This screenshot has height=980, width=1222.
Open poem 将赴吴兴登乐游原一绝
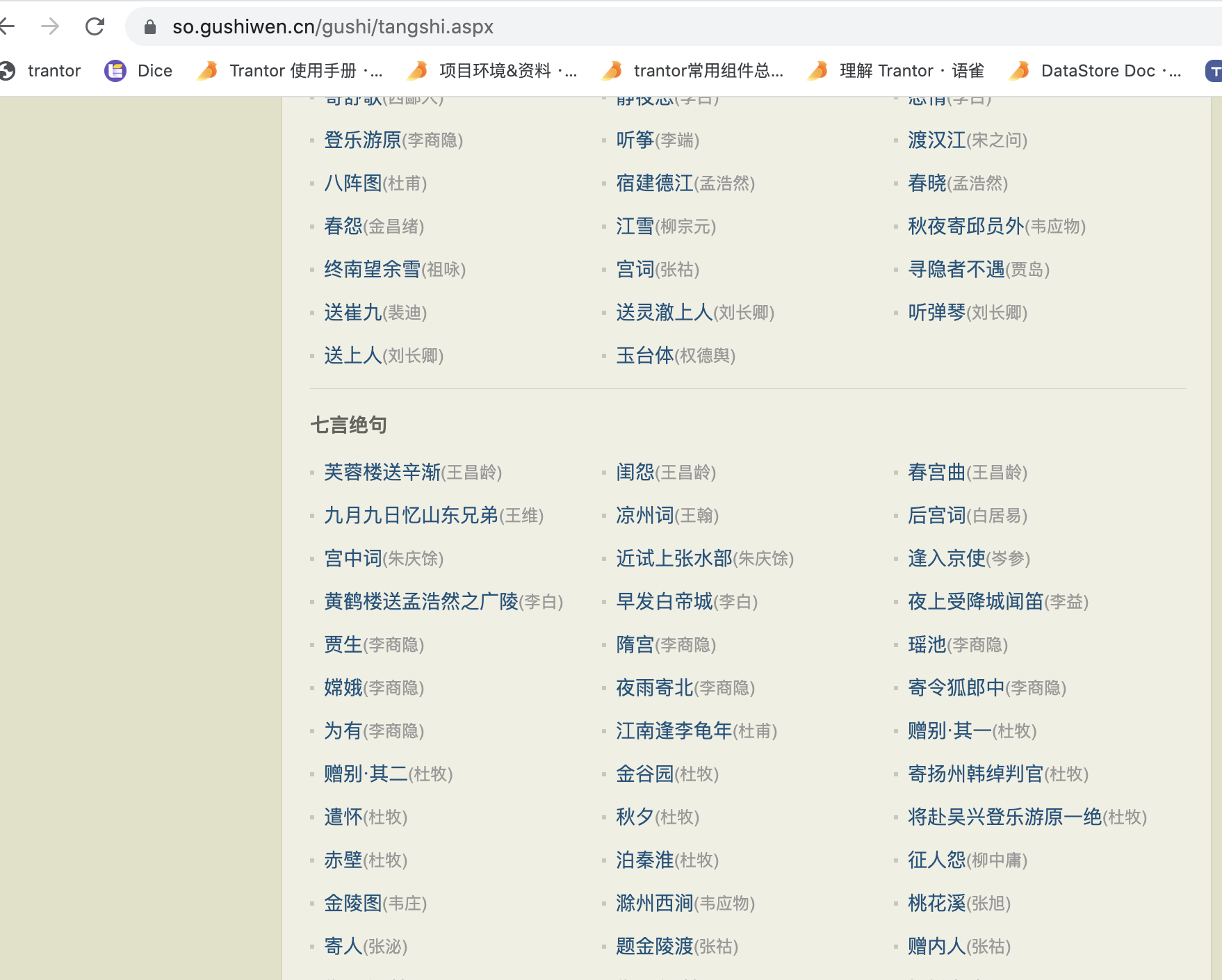click(1005, 817)
